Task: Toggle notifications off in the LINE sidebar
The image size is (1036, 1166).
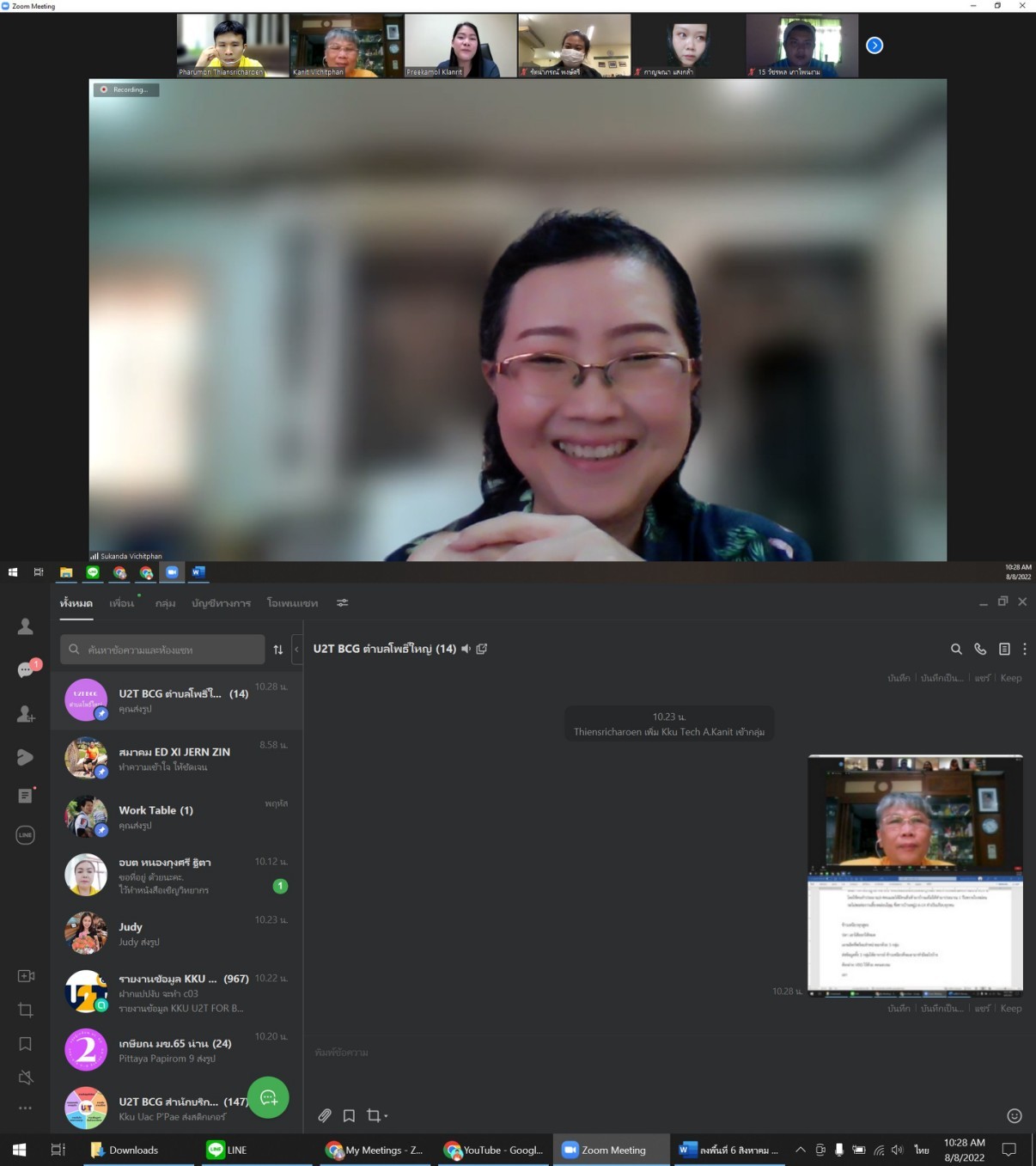Action: tap(26, 1077)
